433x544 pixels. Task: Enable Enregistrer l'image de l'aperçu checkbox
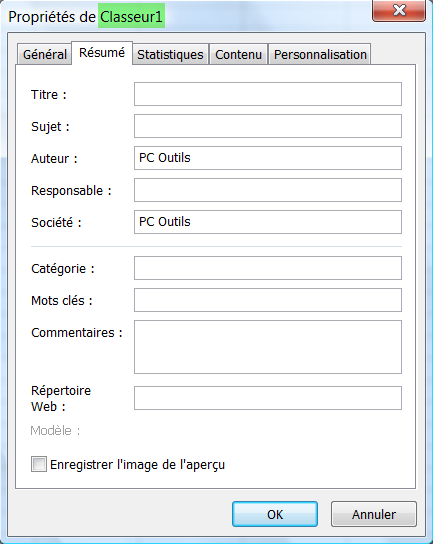tap(39, 464)
